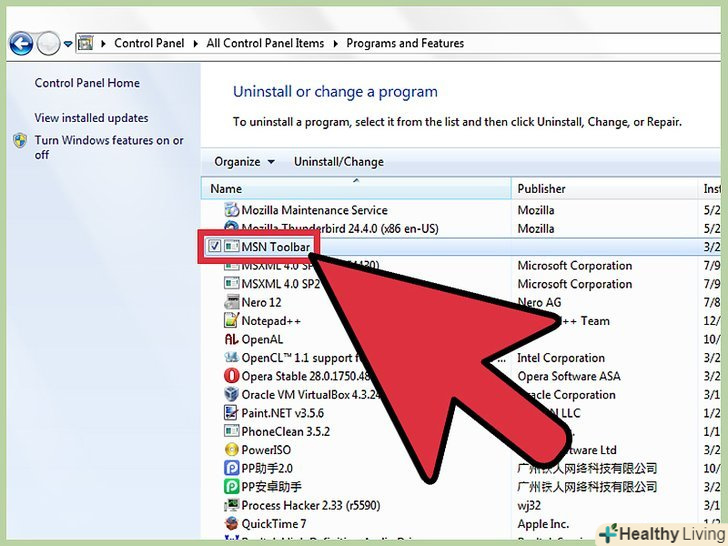Click the MSXML 4.0 SP2 icon

pos(231,283)
